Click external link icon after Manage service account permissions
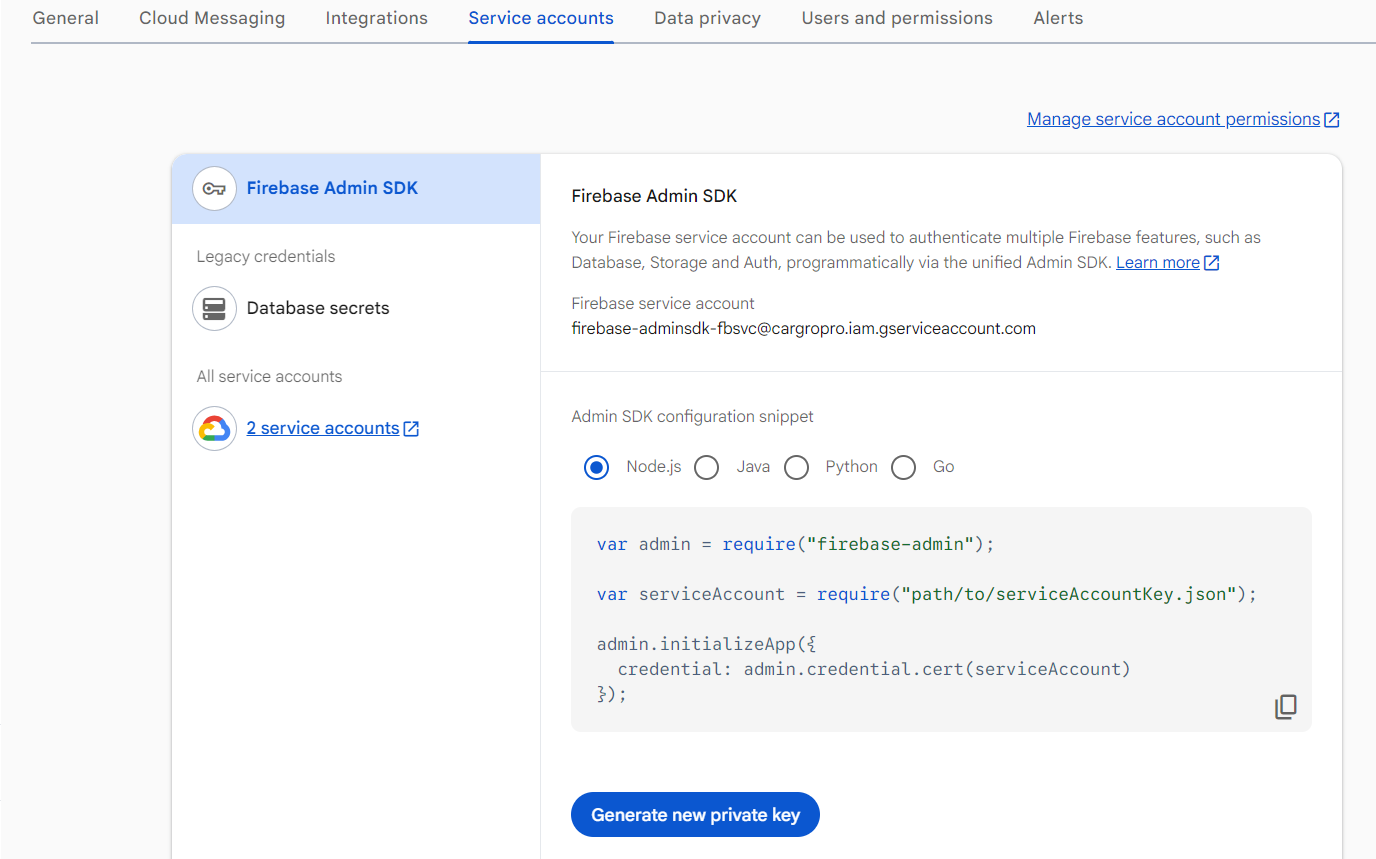 [1332, 119]
